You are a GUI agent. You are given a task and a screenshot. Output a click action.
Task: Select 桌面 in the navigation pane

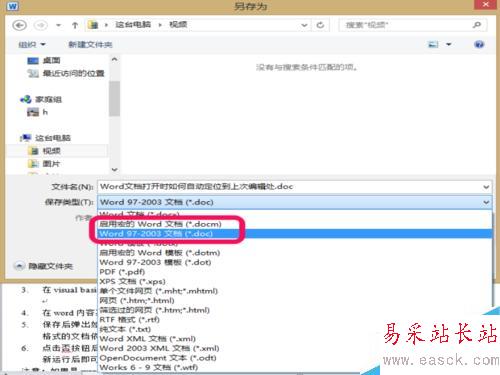point(51,60)
